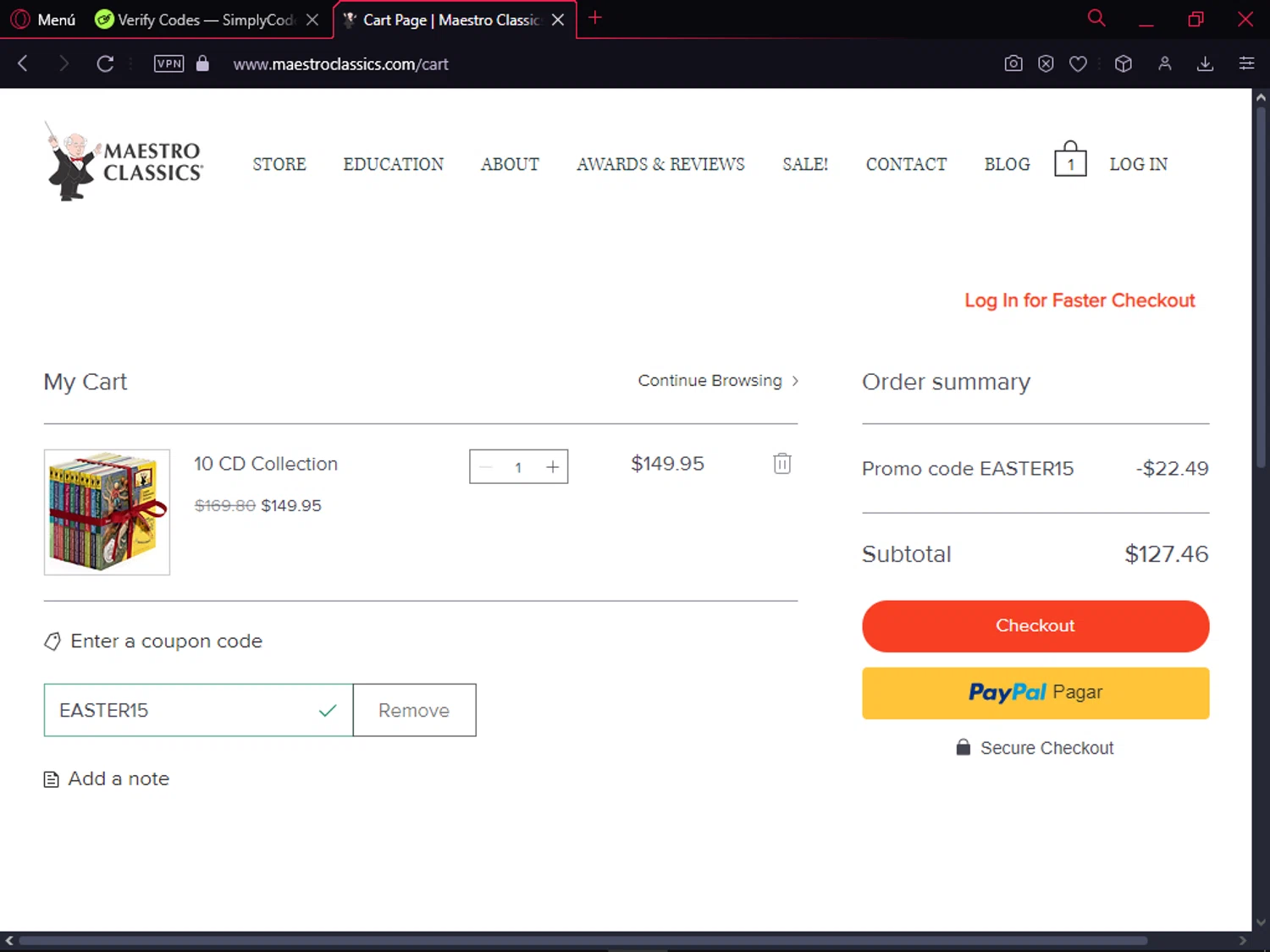Switch to the Verify Codes — SimplyCodes tab
The width and height of the screenshot is (1270, 952).
click(x=195, y=19)
